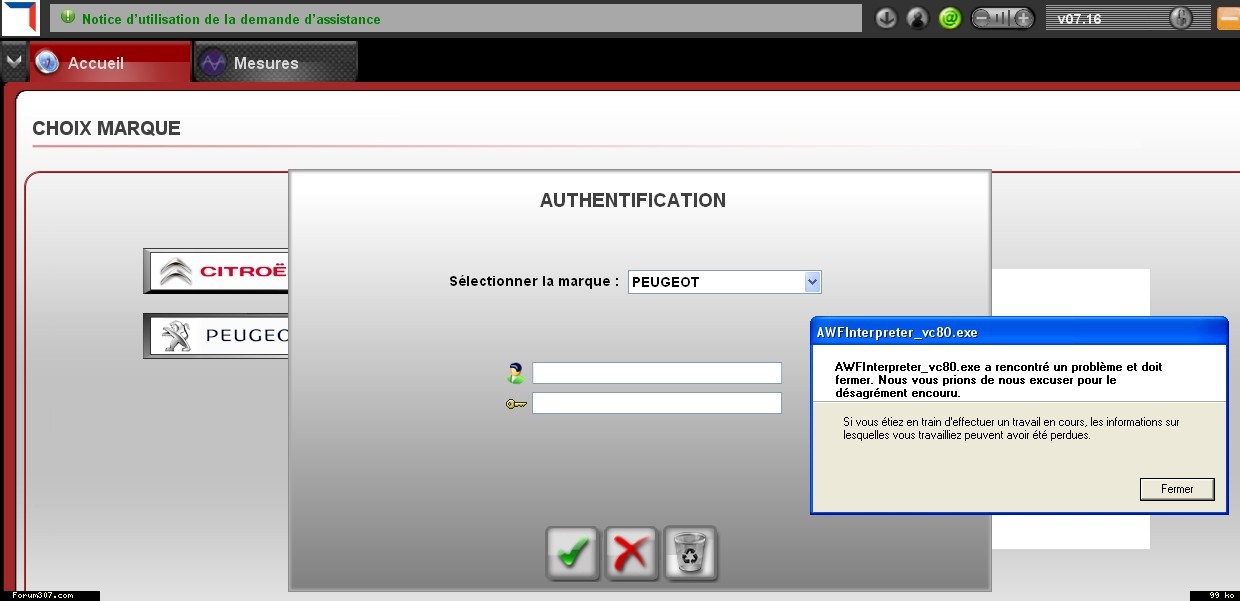
Task: Click the padlock icon next to v07.16
Action: tap(1181, 18)
